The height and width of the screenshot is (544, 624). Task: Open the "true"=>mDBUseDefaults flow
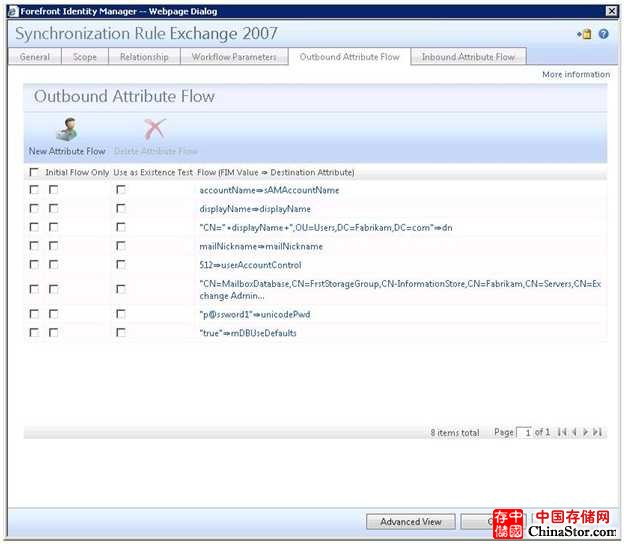[248, 333]
